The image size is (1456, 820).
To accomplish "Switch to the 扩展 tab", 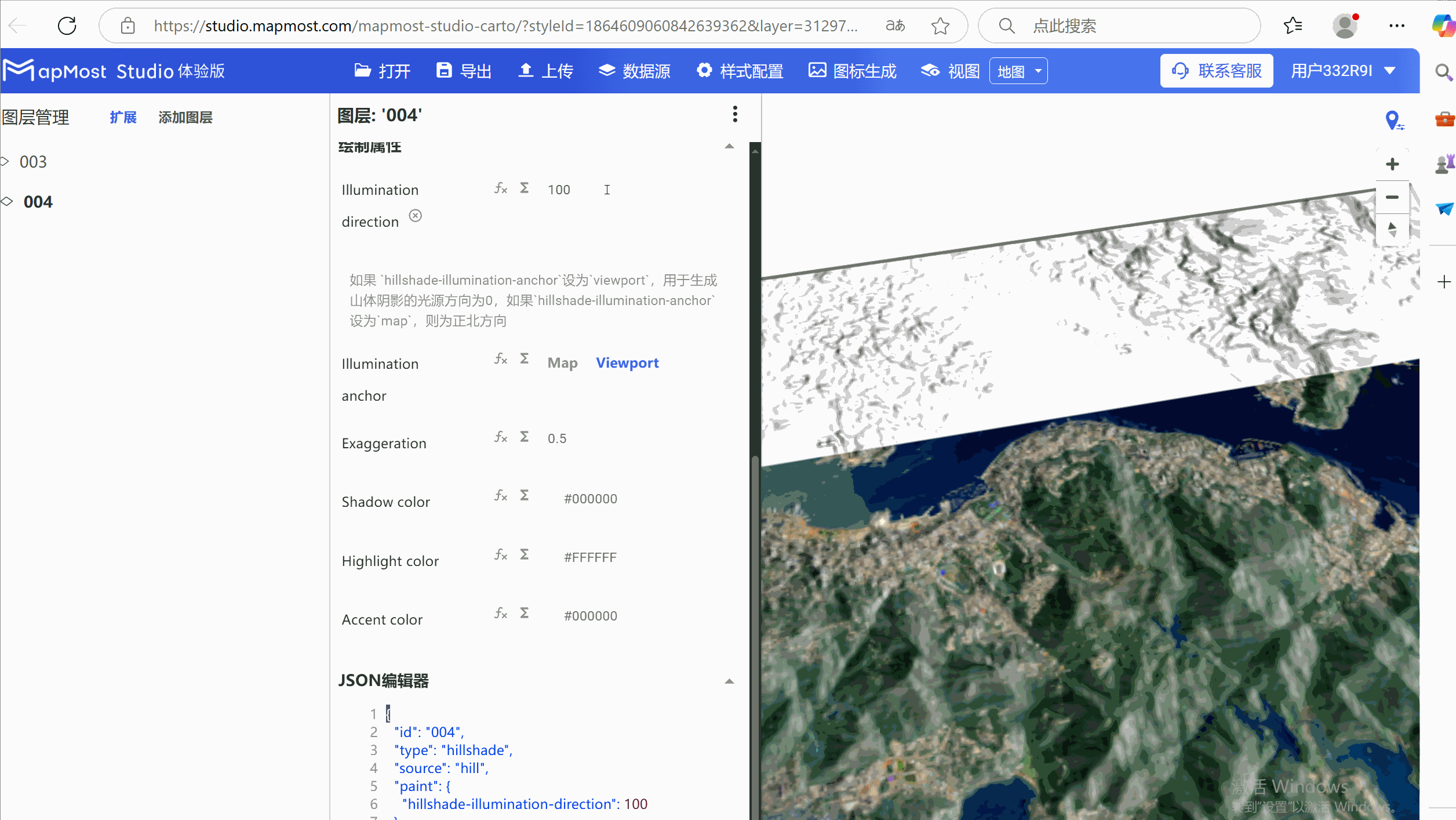I will [123, 117].
